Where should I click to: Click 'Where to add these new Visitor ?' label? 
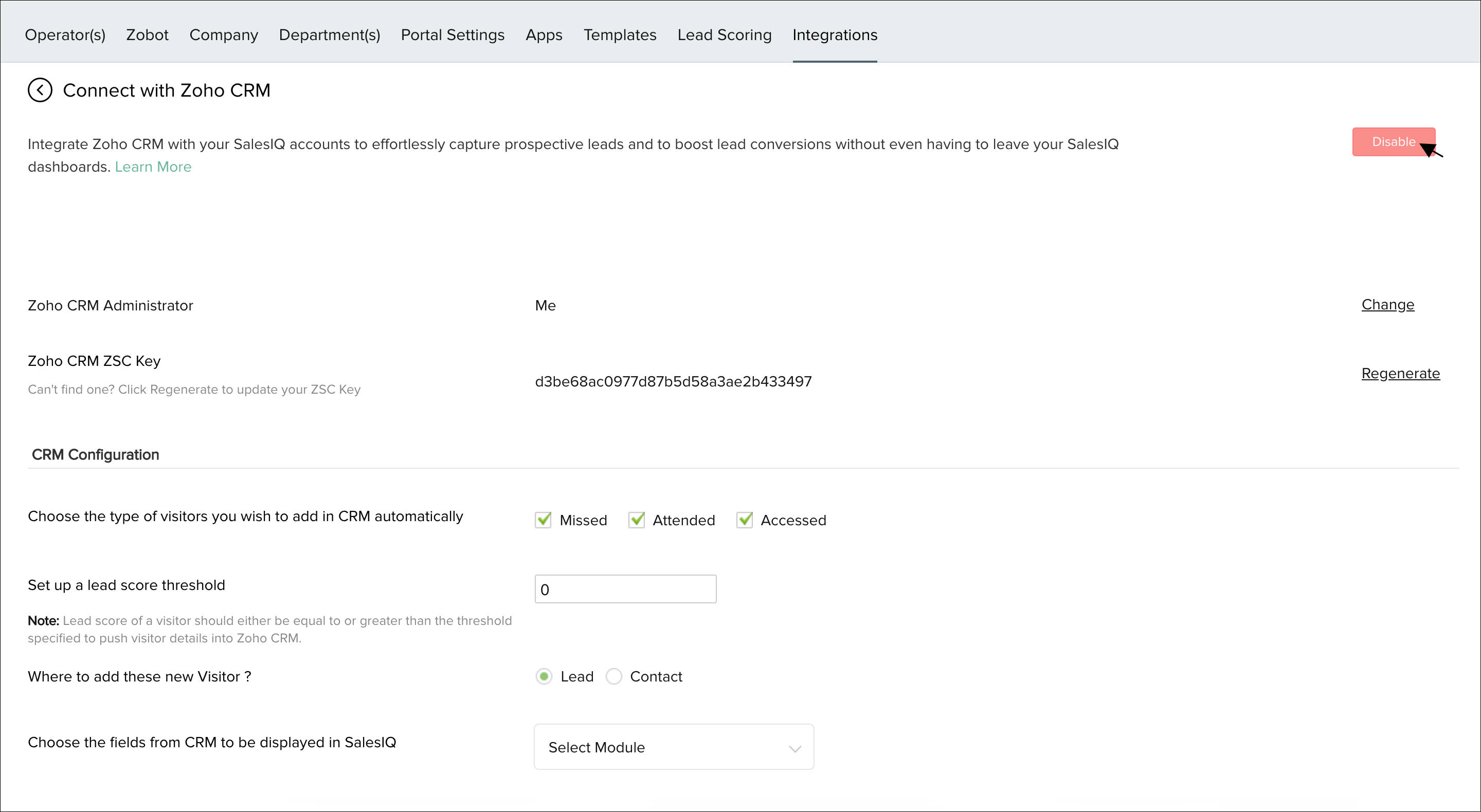[x=140, y=676]
